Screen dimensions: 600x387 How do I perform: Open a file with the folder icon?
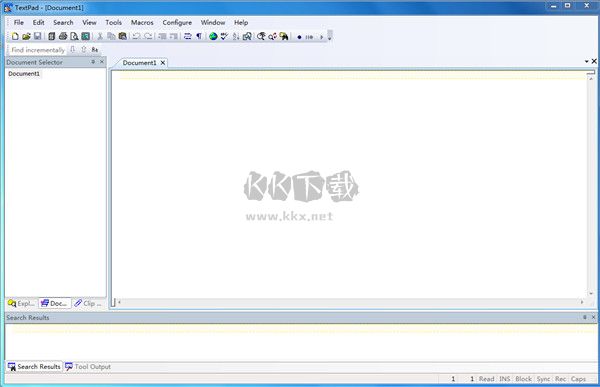(x=26, y=36)
